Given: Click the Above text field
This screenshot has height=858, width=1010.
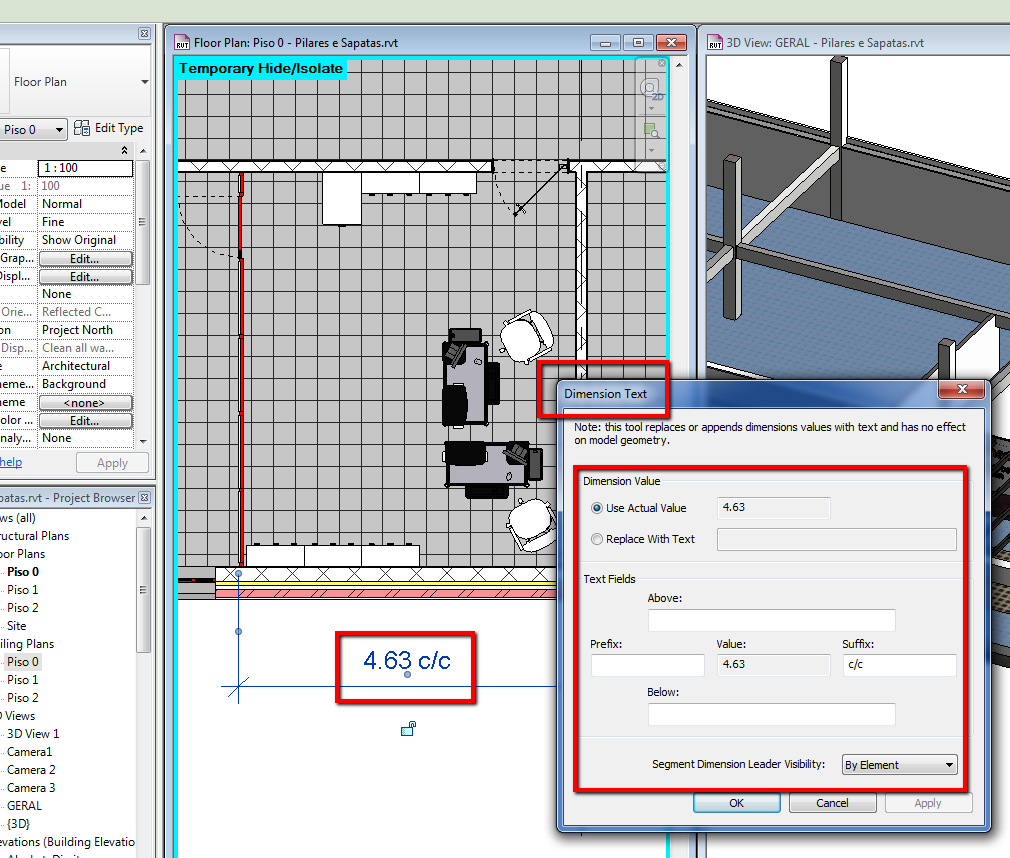Looking at the screenshot, I should [x=771, y=620].
